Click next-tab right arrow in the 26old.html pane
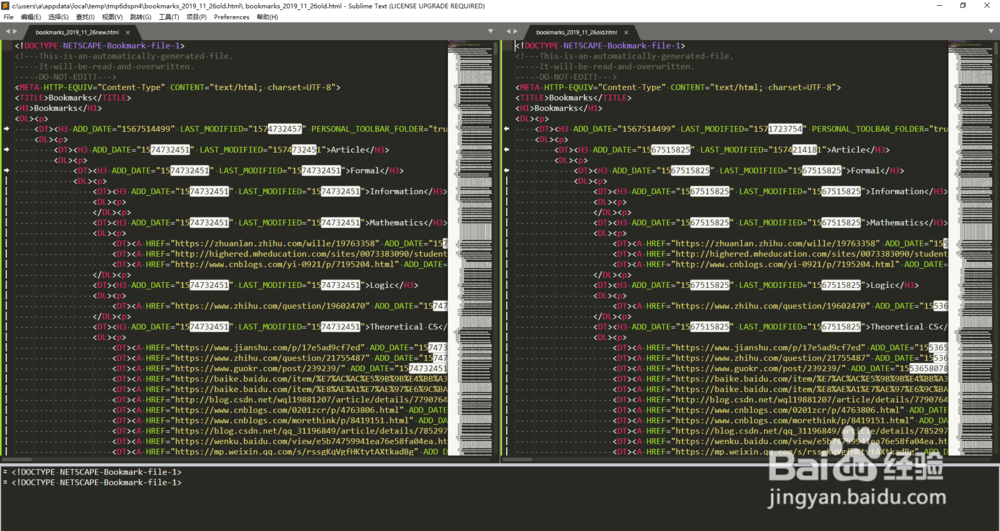The image size is (1000, 531). 515,31
